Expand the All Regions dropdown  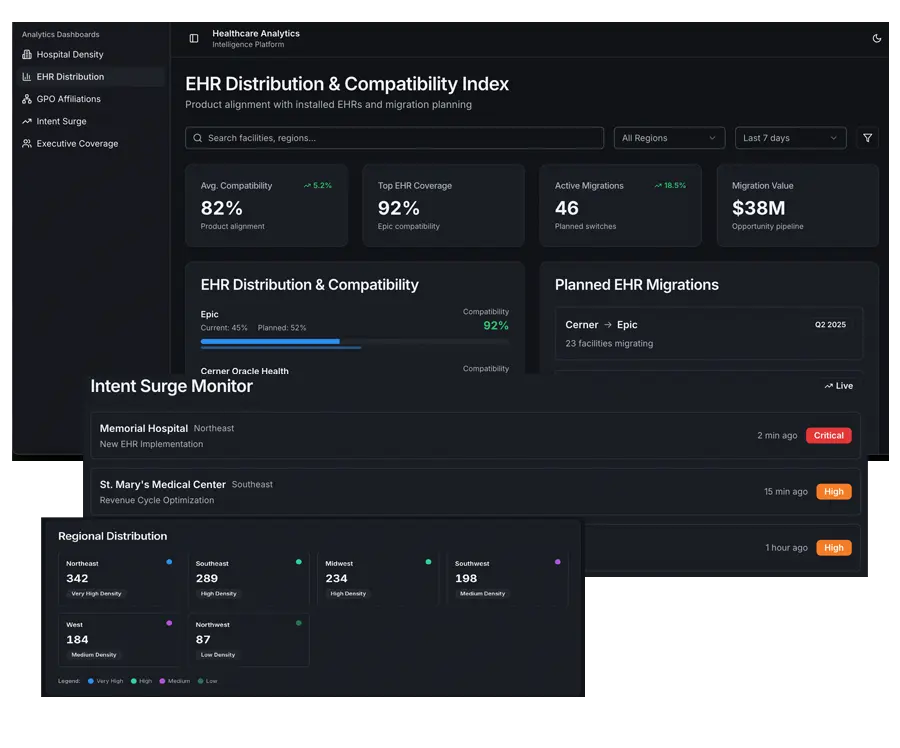point(669,138)
